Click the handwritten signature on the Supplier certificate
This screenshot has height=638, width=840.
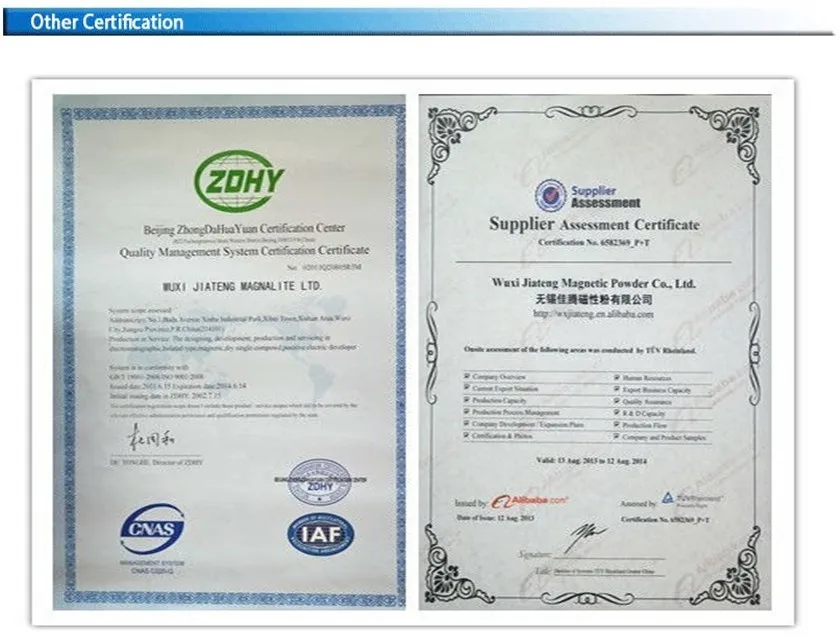point(587,536)
